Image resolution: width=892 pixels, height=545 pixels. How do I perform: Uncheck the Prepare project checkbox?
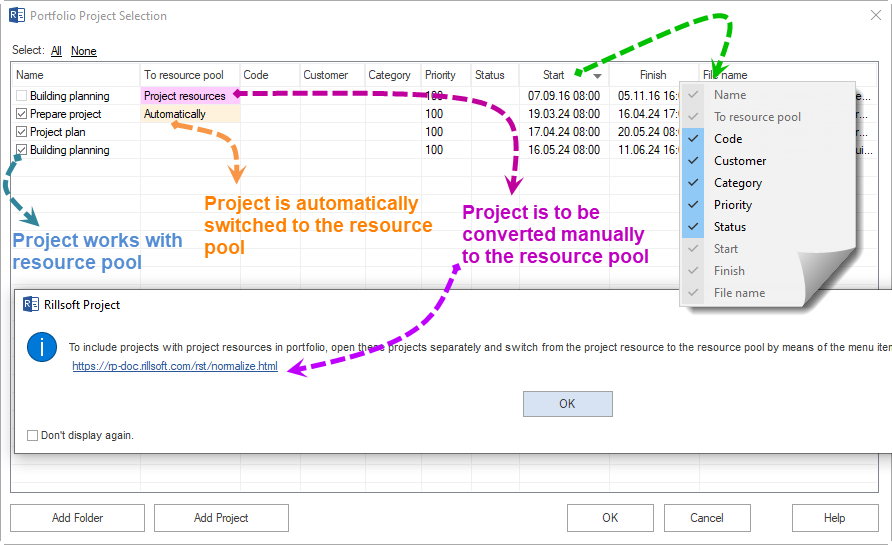22,114
